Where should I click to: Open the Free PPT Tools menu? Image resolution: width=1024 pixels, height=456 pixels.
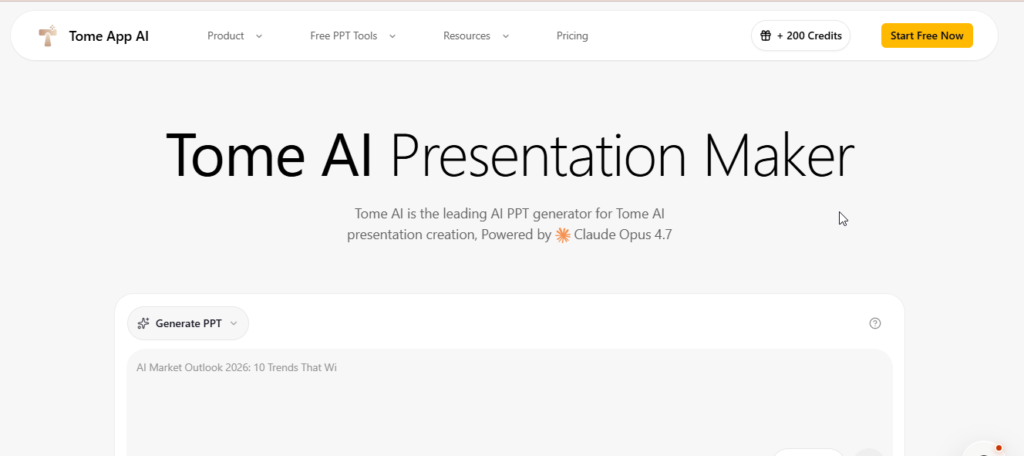coord(353,36)
